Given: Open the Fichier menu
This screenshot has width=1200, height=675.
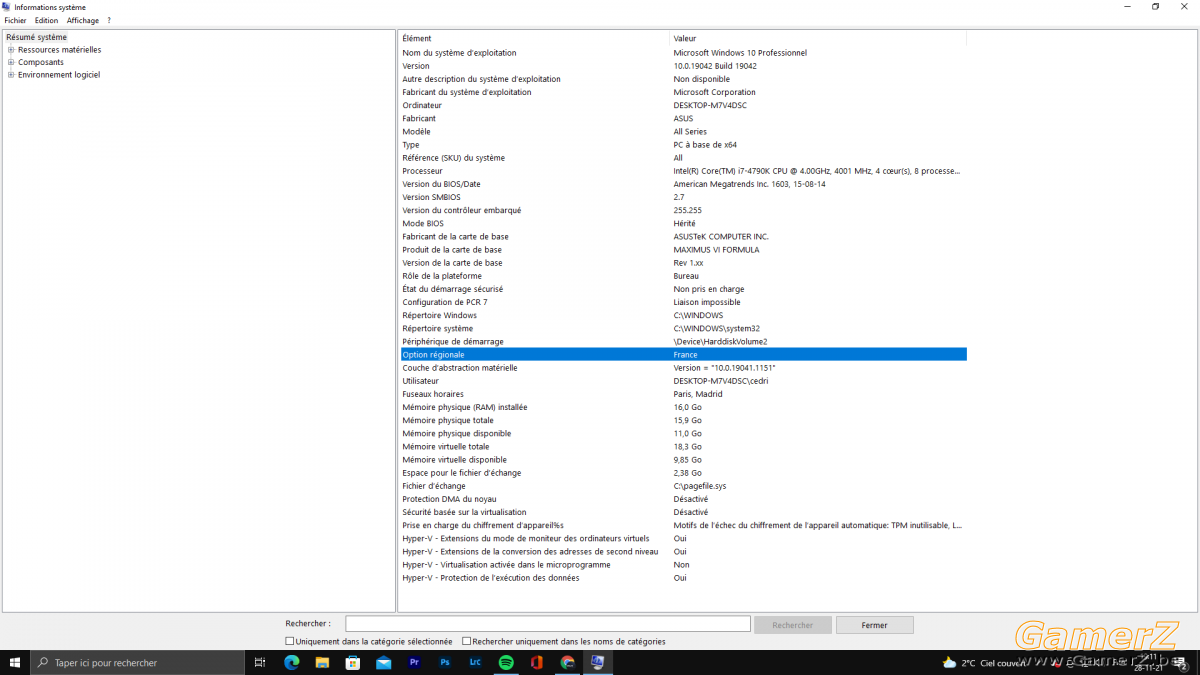Looking at the screenshot, I should [x=15, y=20].
